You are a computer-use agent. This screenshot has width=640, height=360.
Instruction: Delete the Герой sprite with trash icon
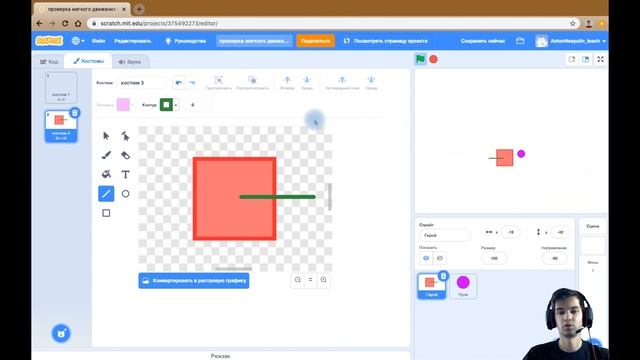443,276
